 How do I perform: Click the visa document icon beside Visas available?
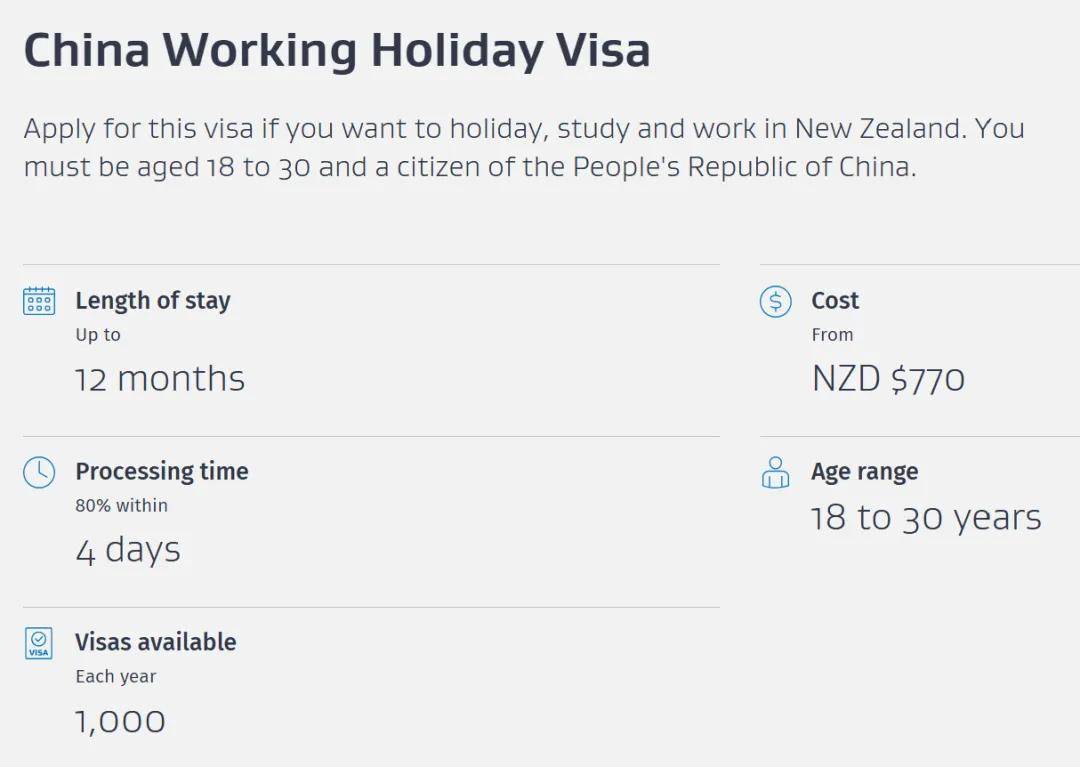click(x=39, y=643)
